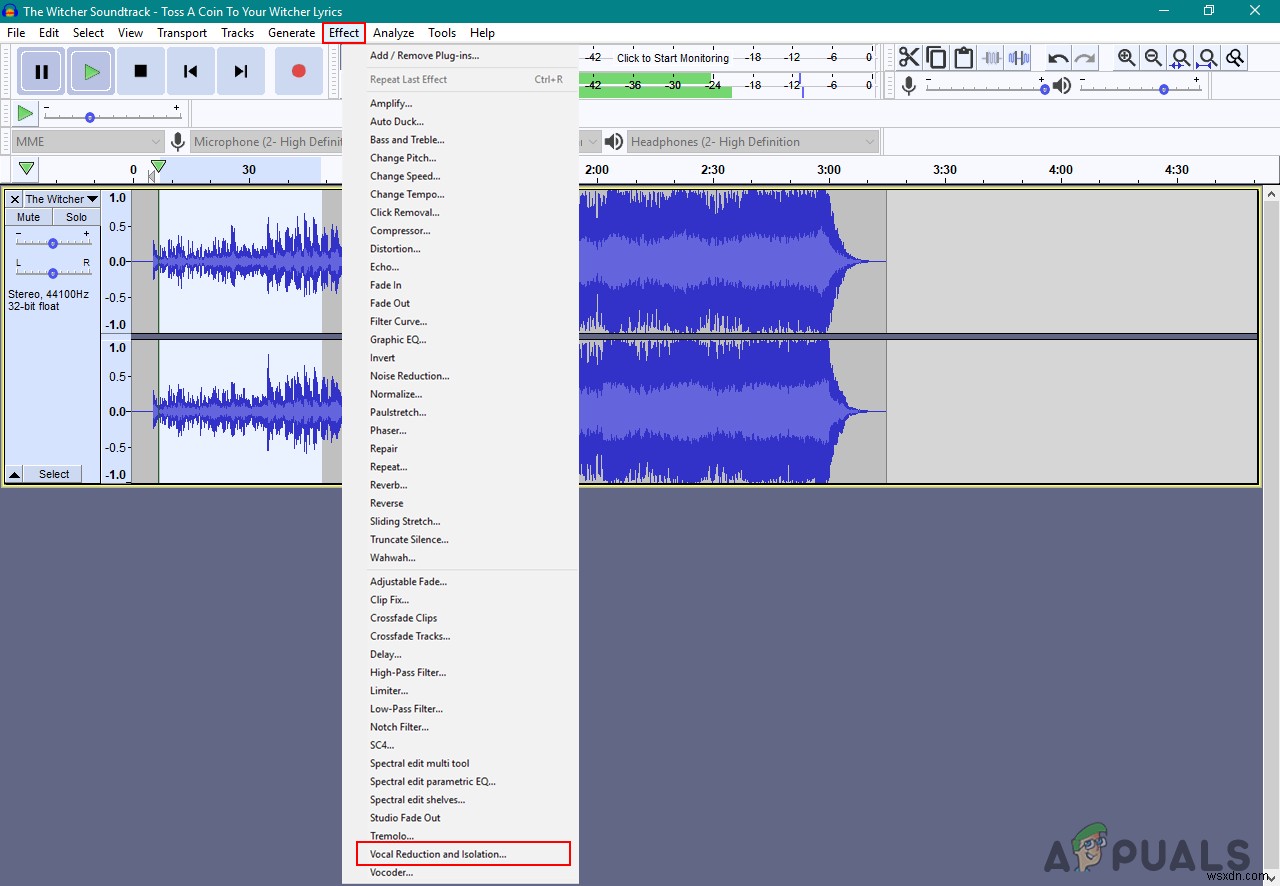Click the Pause playback button
The height and width of the screenshot is (886, 1280).
41,71
